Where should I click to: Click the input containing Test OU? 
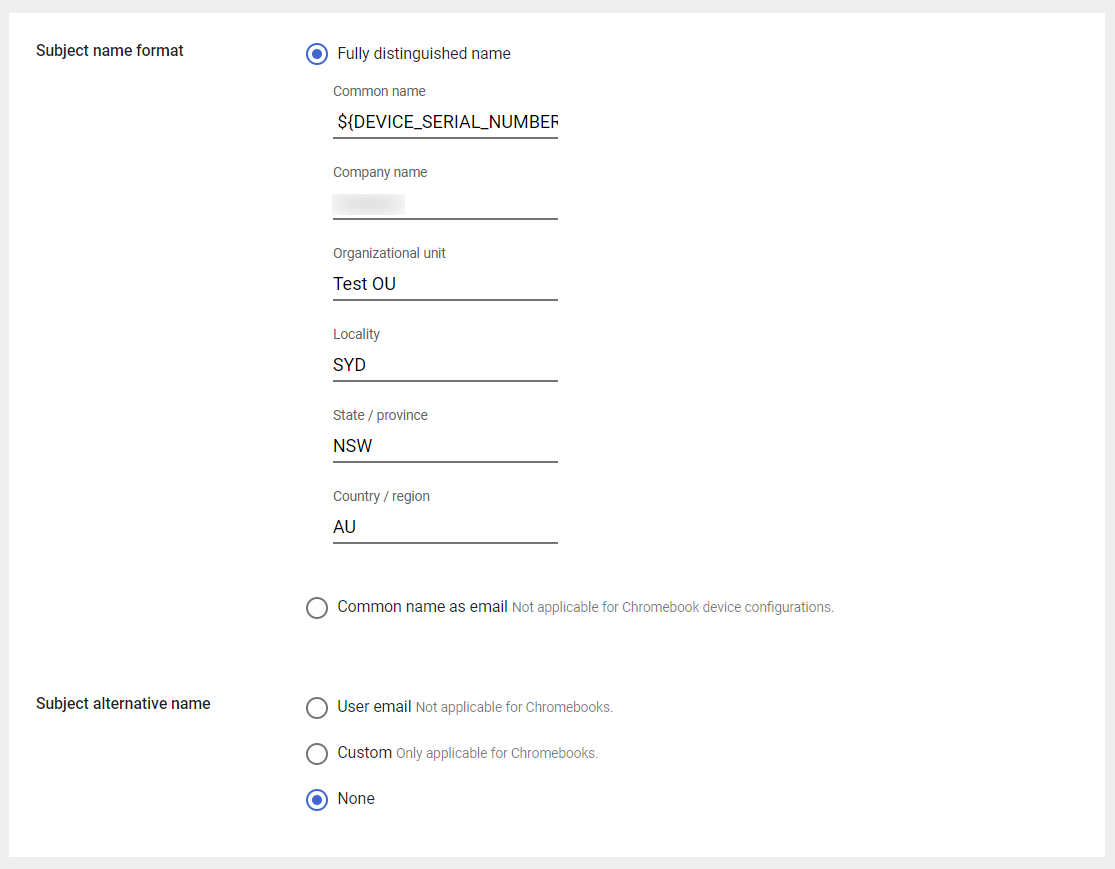[445, 284]
